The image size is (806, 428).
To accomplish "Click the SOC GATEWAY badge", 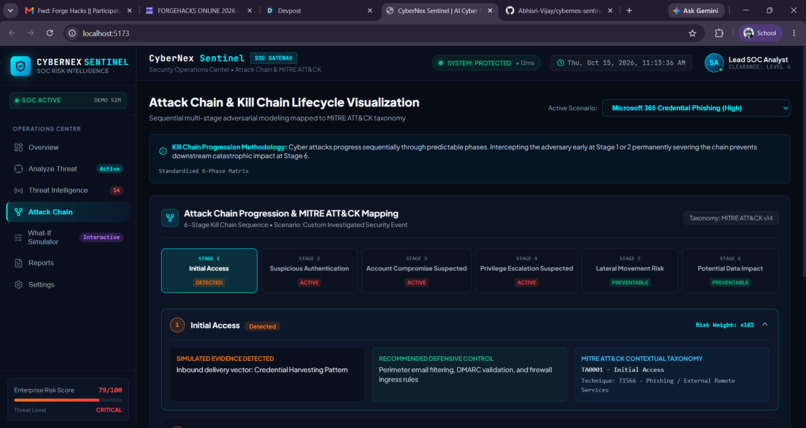I will coord(273,58).
